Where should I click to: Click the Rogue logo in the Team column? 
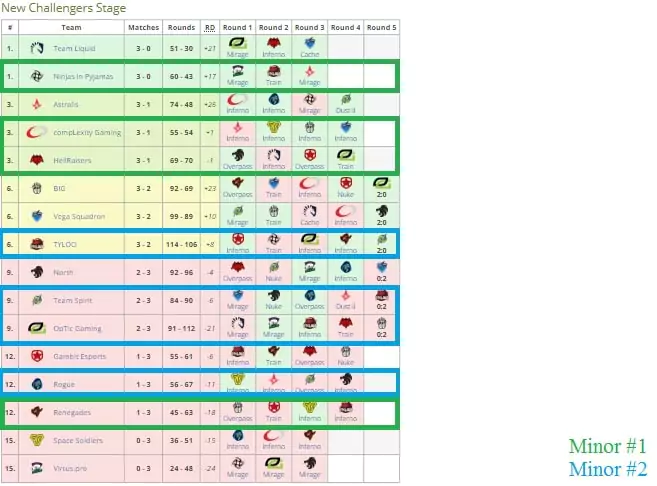click(37, 384)
